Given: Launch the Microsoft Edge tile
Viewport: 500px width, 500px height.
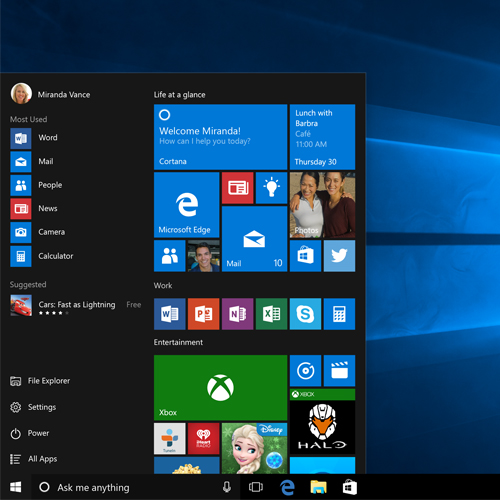Looking at the screenshot, I should [186, 205].
